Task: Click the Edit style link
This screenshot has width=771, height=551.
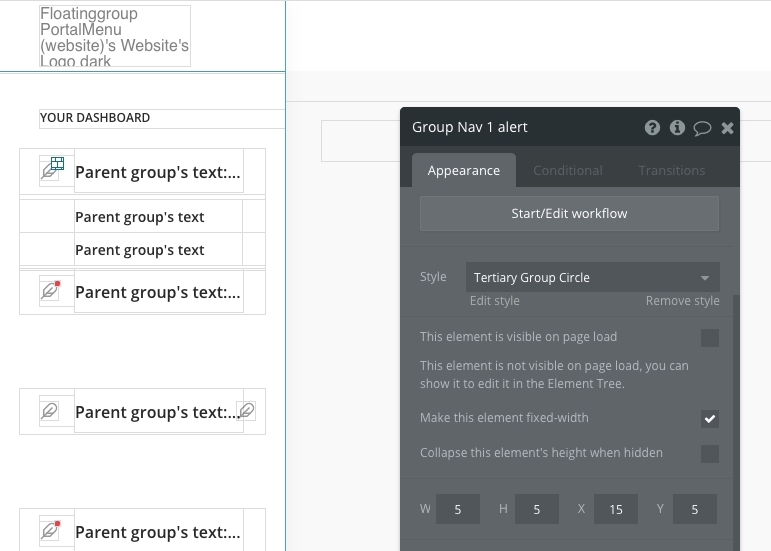Action: pos(494,300)
